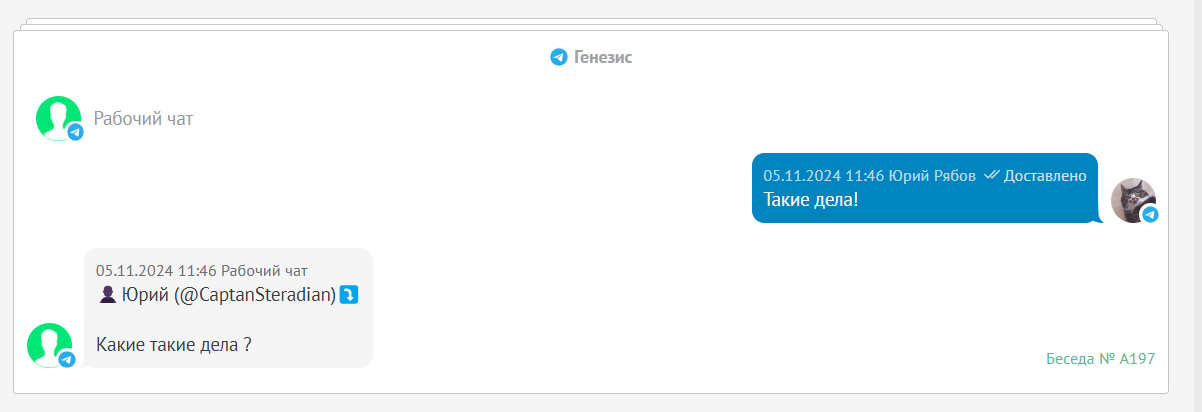Click Рабочий чат label inside the grey message
The height and width of the screenshot is (412, 1202).
264,271
